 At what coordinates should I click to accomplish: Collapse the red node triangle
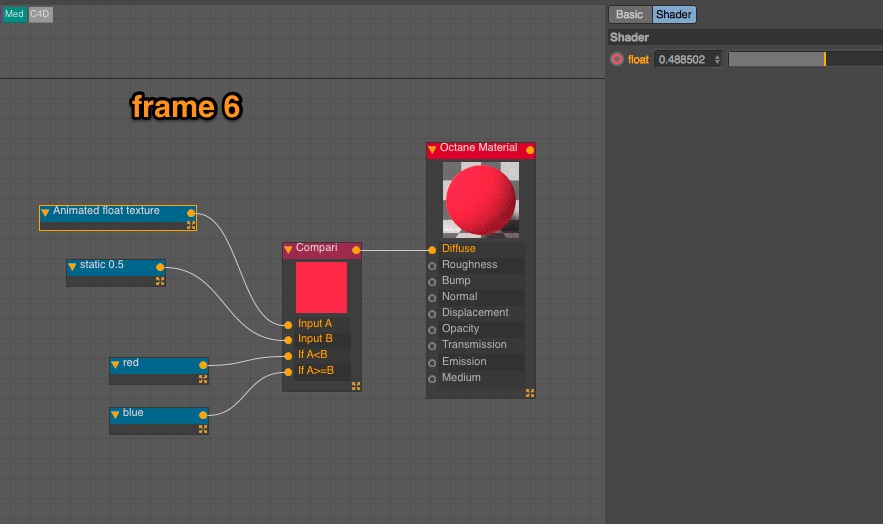[x=115, y=365]
